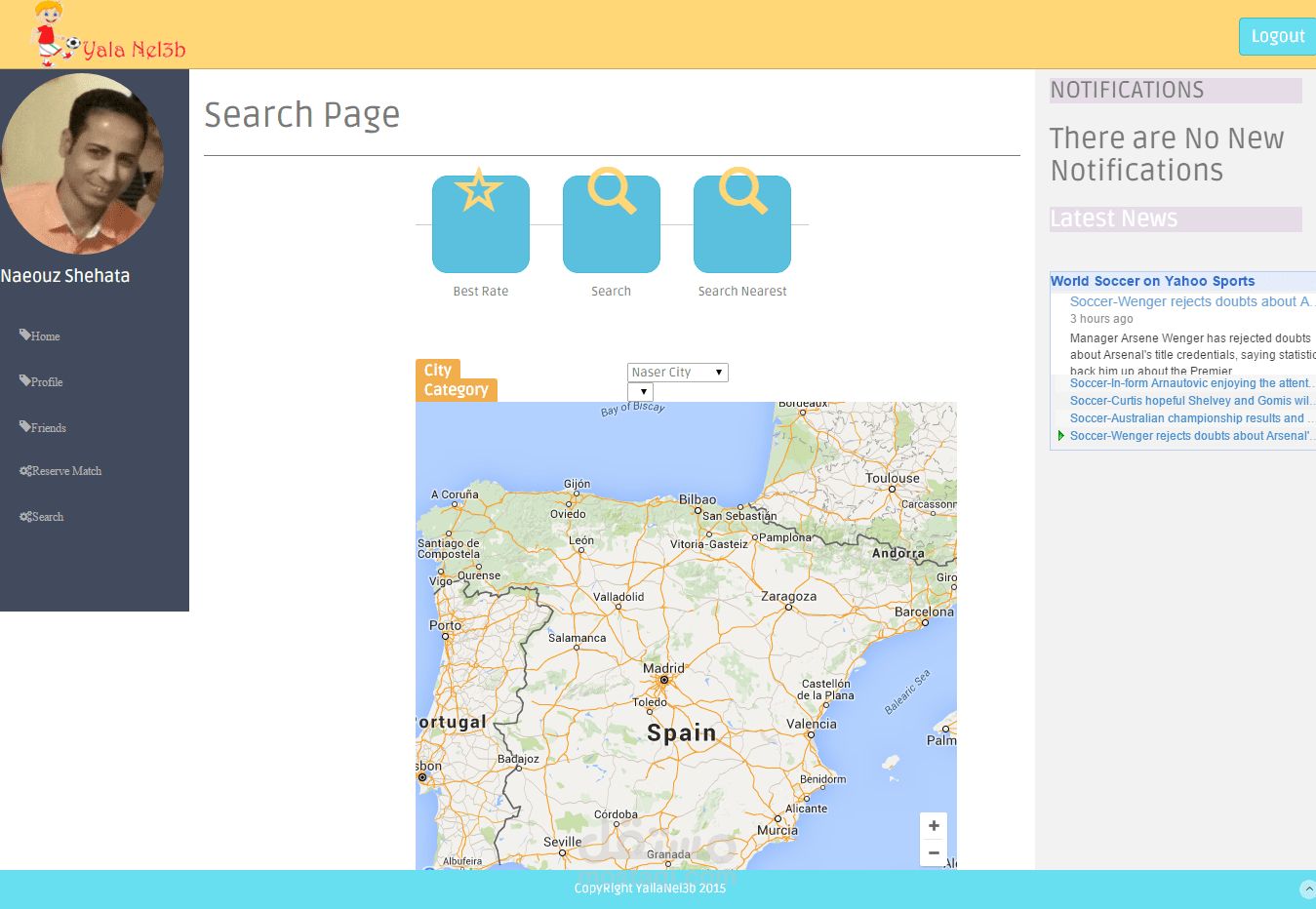Open the Naser City dropdown
Image resolution: width=1316 pixels, height=909 pixels.
(x=677, y=373)
